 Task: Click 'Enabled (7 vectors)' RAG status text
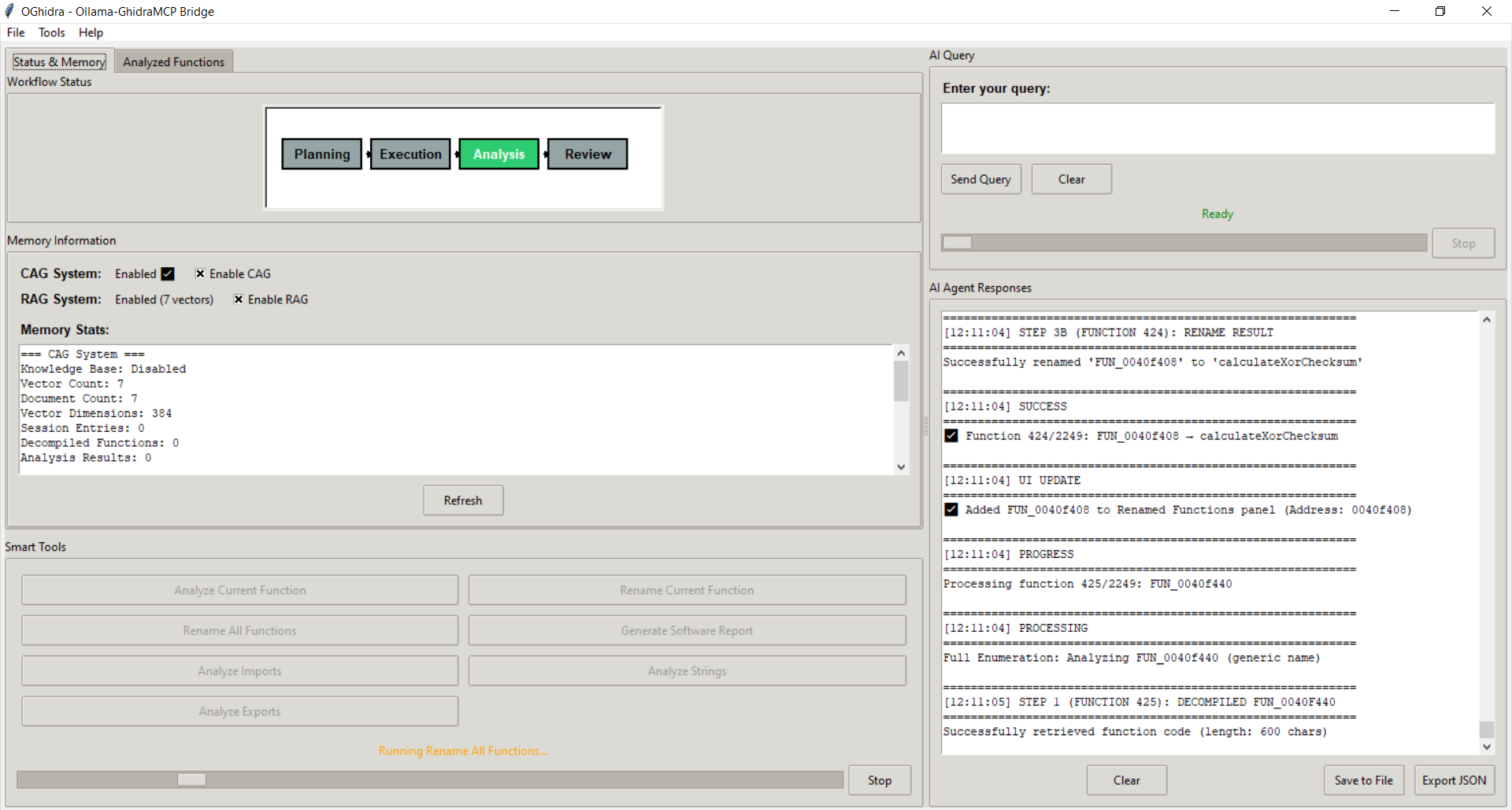point(164,299)
